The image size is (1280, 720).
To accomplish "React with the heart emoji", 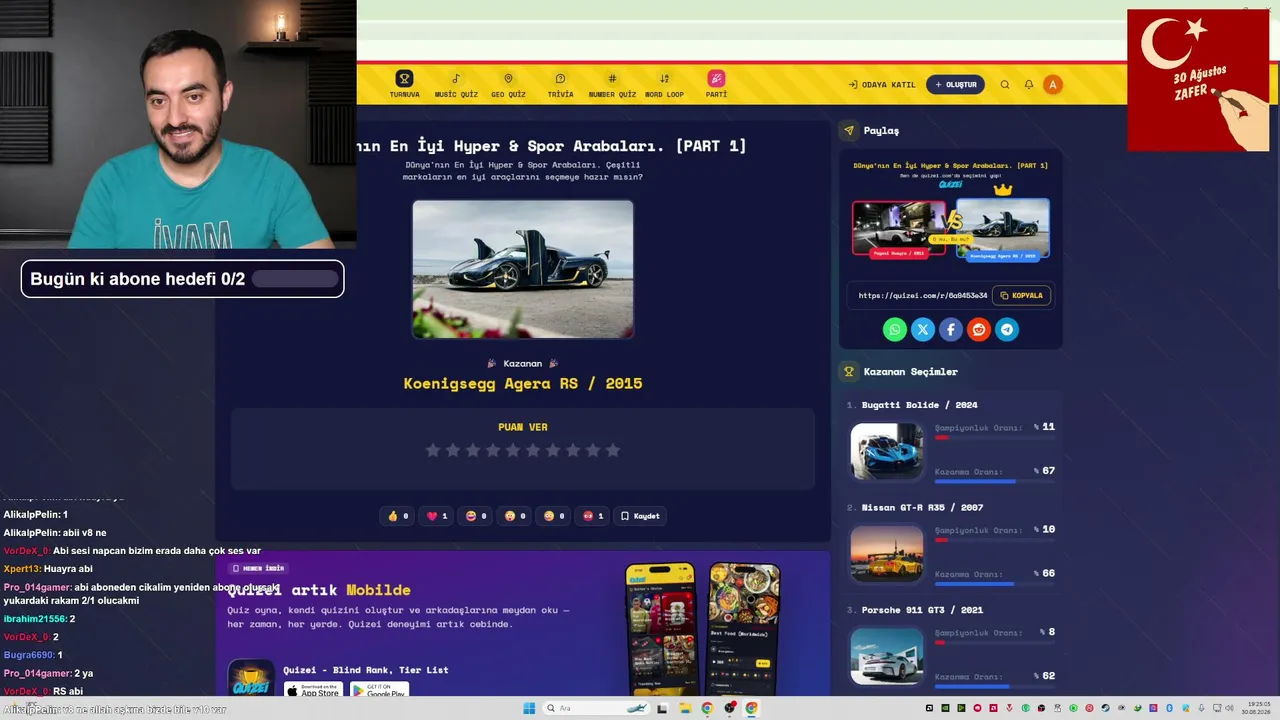I will tap(437, 516).
